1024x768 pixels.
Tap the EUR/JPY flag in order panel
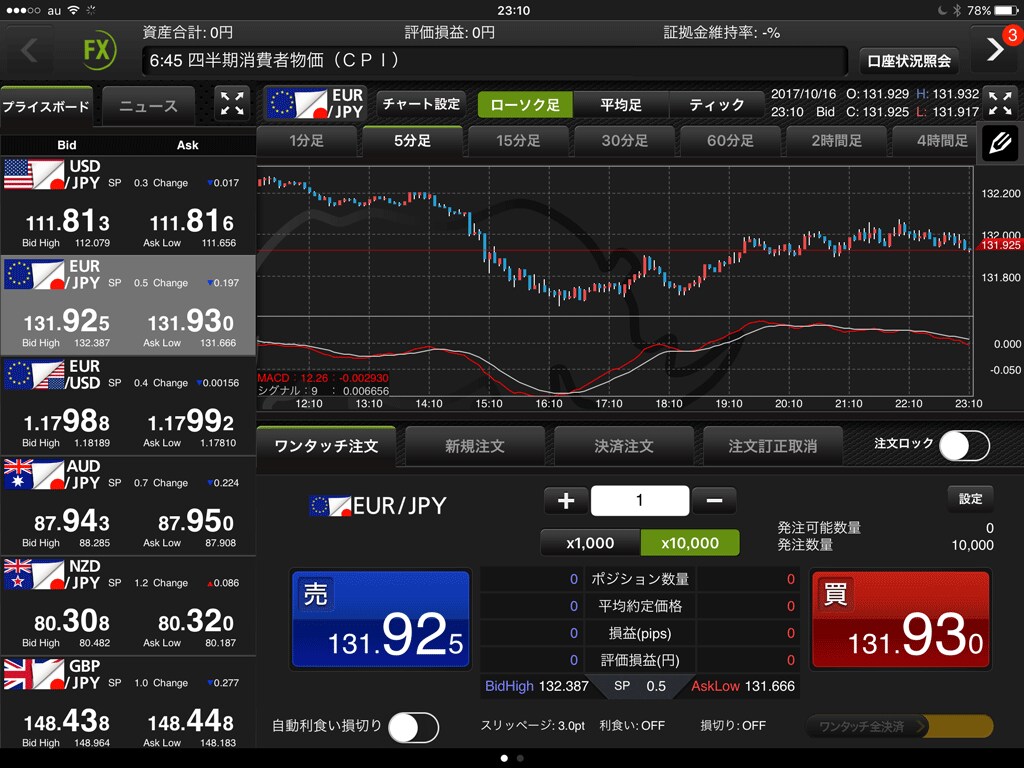pos(330,505)
